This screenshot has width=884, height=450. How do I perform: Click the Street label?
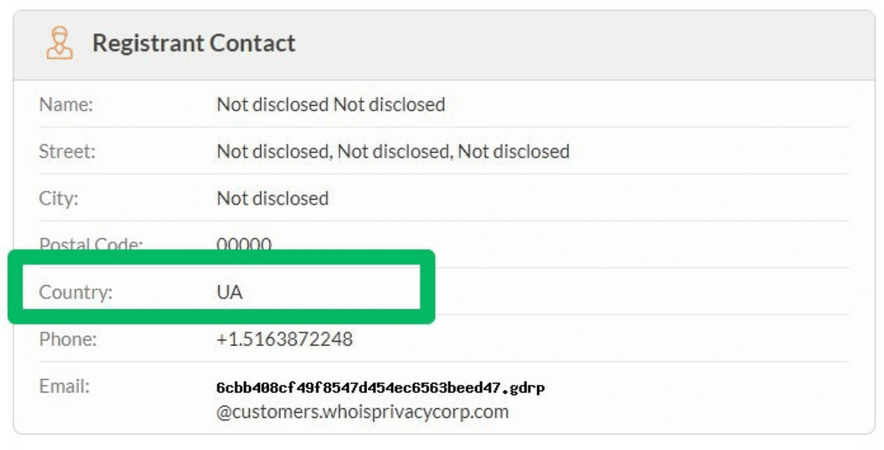[x=67, y=151]
